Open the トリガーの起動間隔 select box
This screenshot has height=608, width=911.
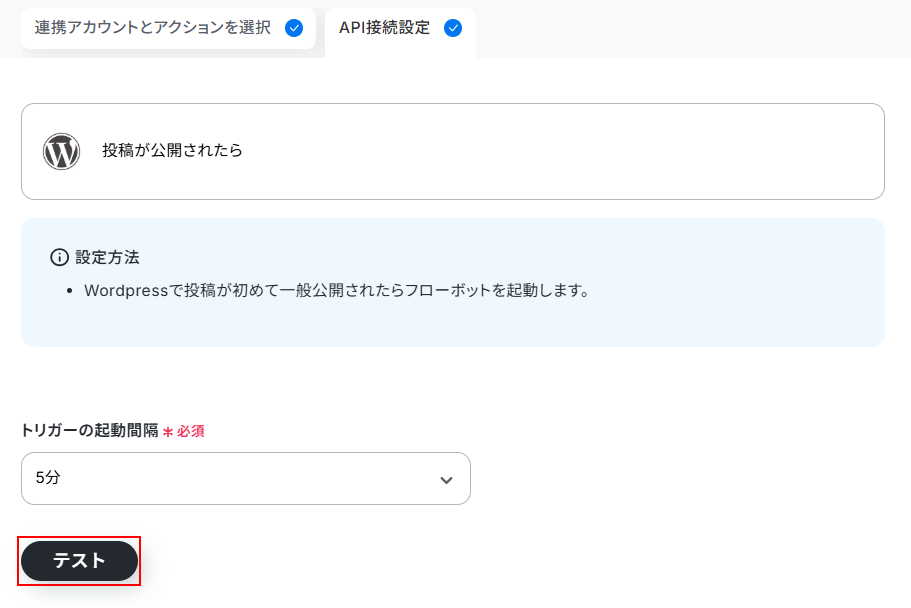tap(245, 478)
